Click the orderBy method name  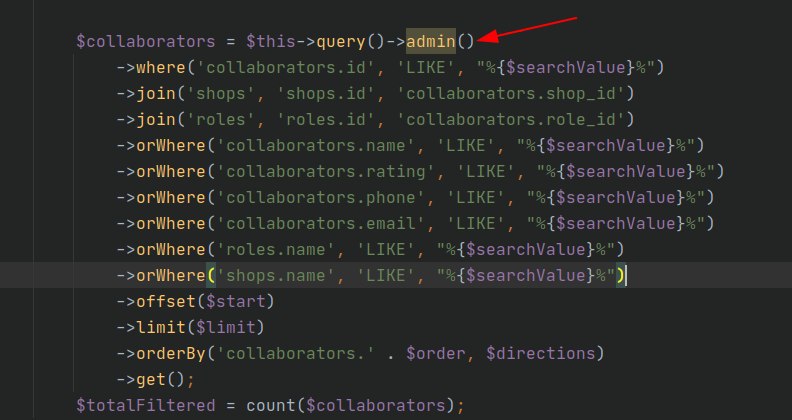click(x=171, y=354)
